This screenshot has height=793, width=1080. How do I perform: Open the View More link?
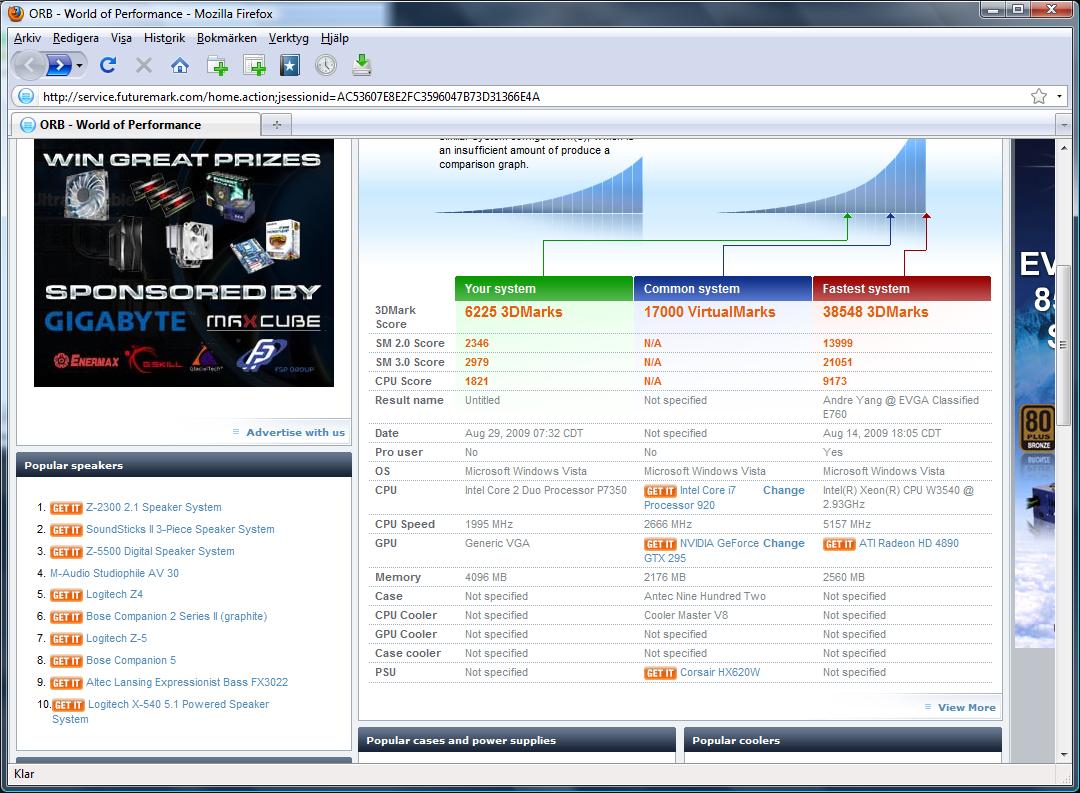point(966,708)
